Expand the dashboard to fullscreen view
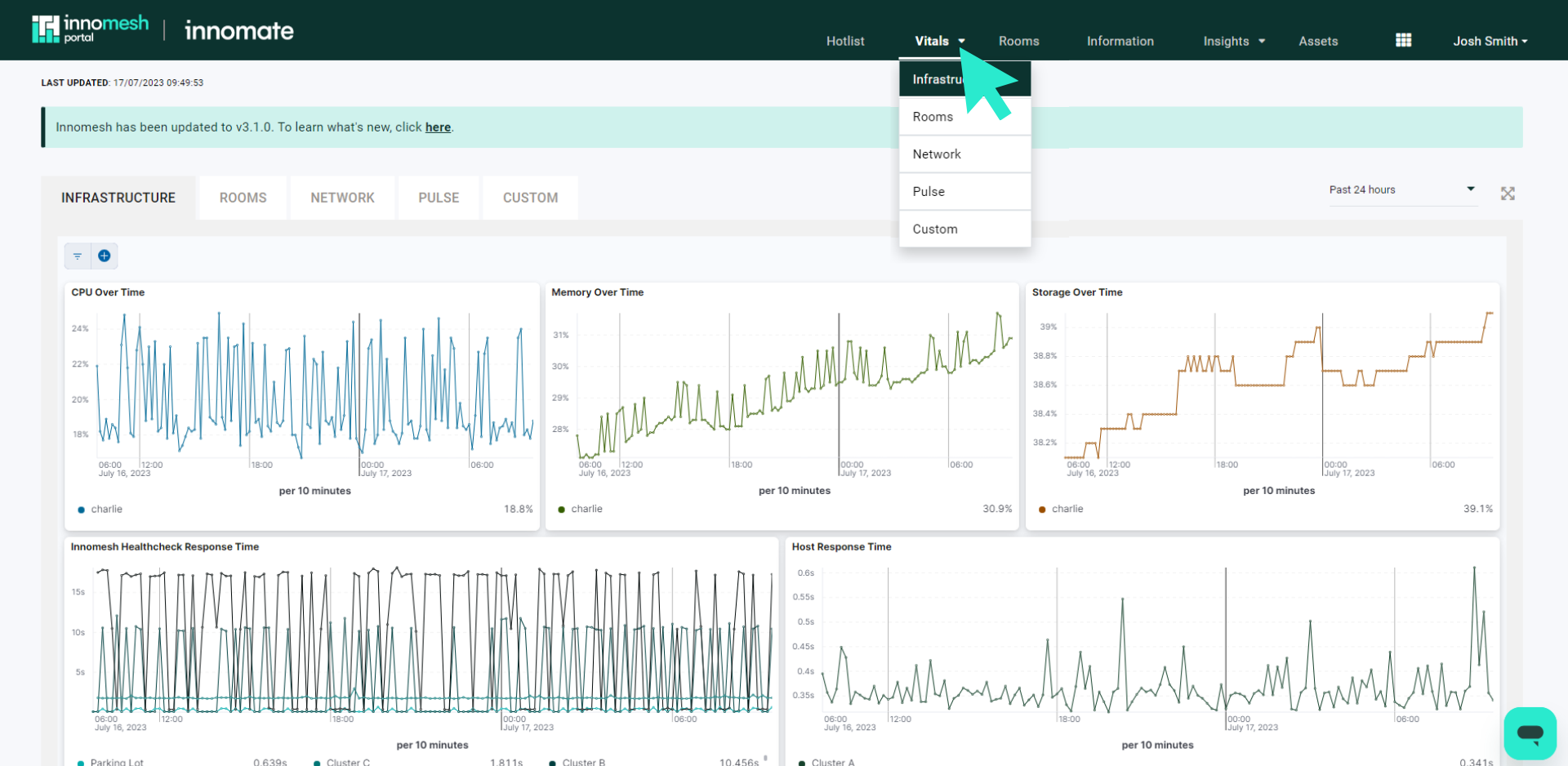This screenshot has height=766, width=1568. coord(1508,194)
